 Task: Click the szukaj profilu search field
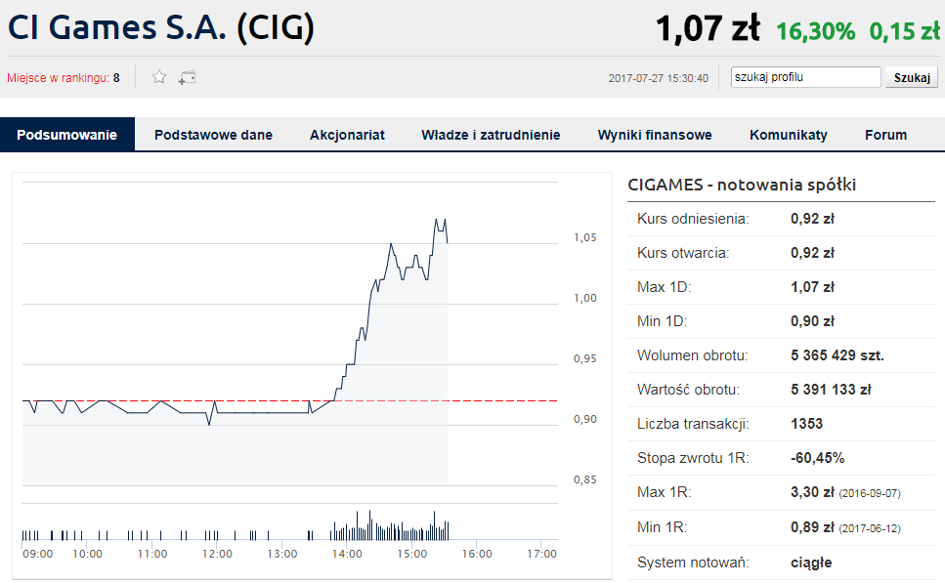click(x=806, y=77)
